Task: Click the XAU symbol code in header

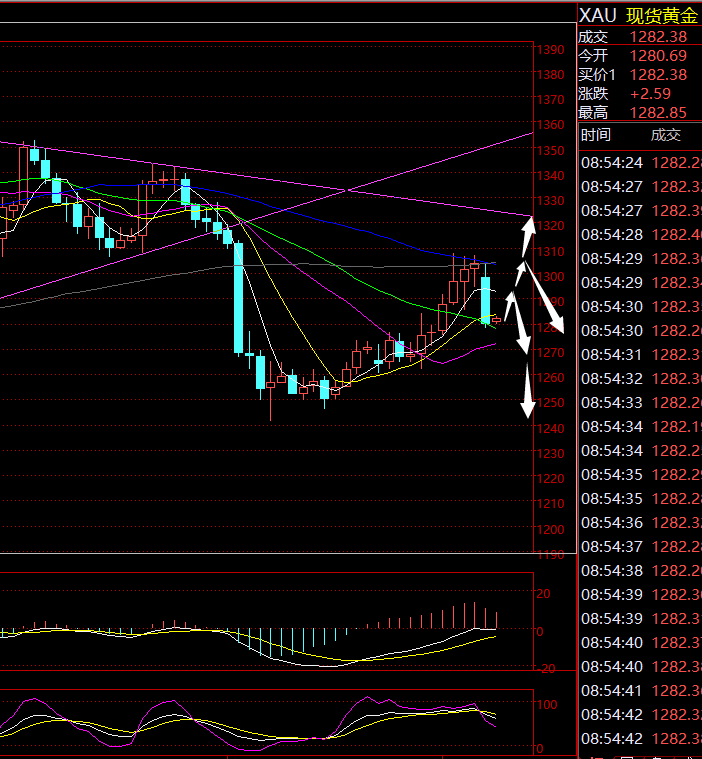Action: click(597, 15)
